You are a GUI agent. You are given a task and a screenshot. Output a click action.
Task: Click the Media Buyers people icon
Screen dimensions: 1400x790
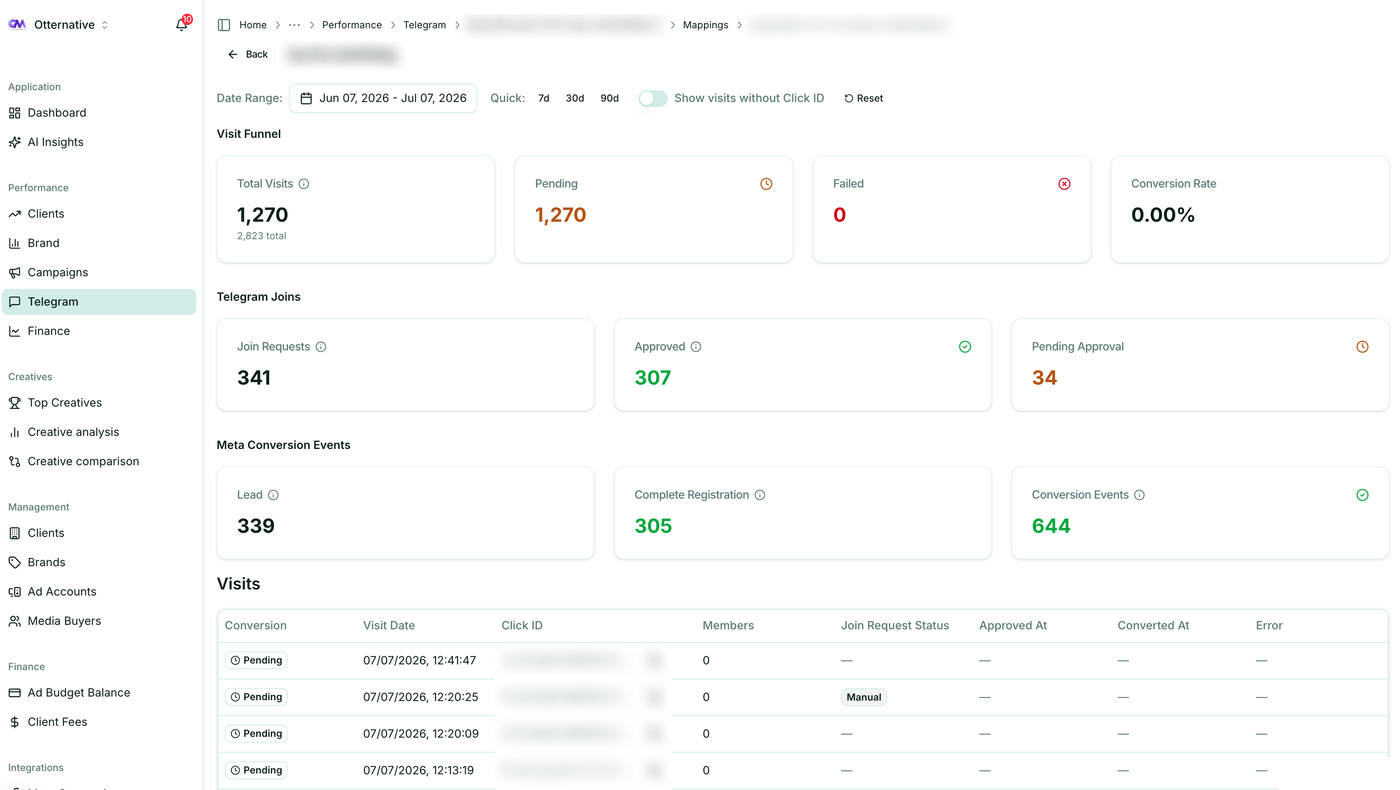[x=15, y=621]
